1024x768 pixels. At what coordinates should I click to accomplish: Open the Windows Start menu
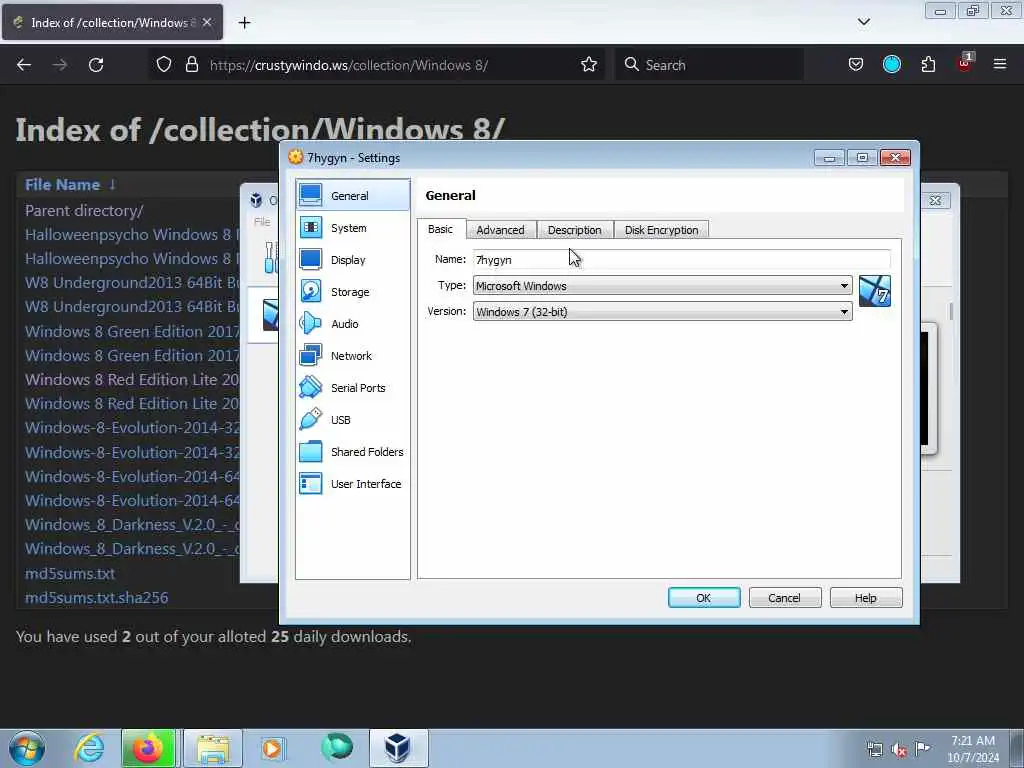click(27, 748)
